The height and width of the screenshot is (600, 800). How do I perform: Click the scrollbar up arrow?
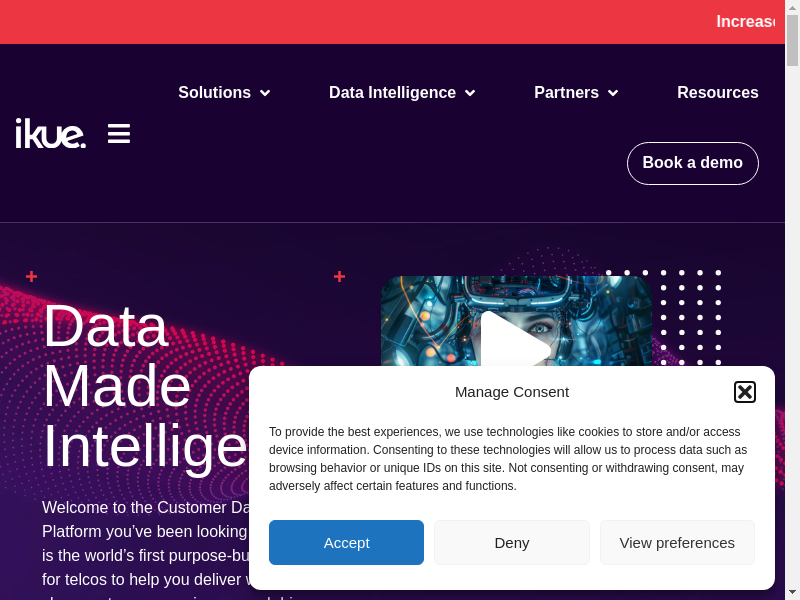click(792, 8)
